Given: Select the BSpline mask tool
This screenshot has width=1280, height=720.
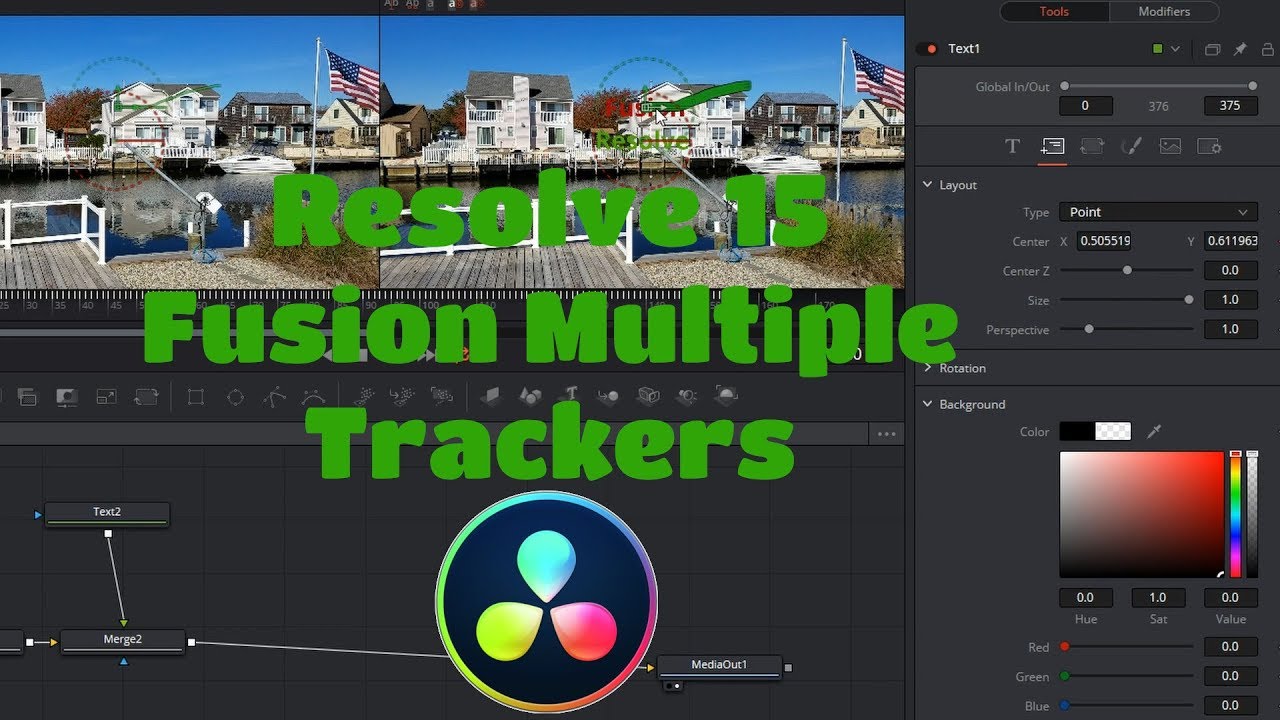Looking at the screenshot, I should (313, 397).
